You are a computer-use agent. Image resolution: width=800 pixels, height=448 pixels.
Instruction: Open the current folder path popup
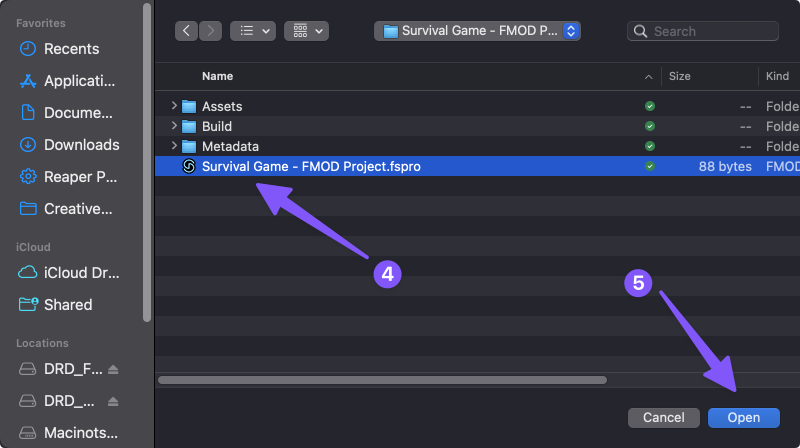tap(477, 31)
